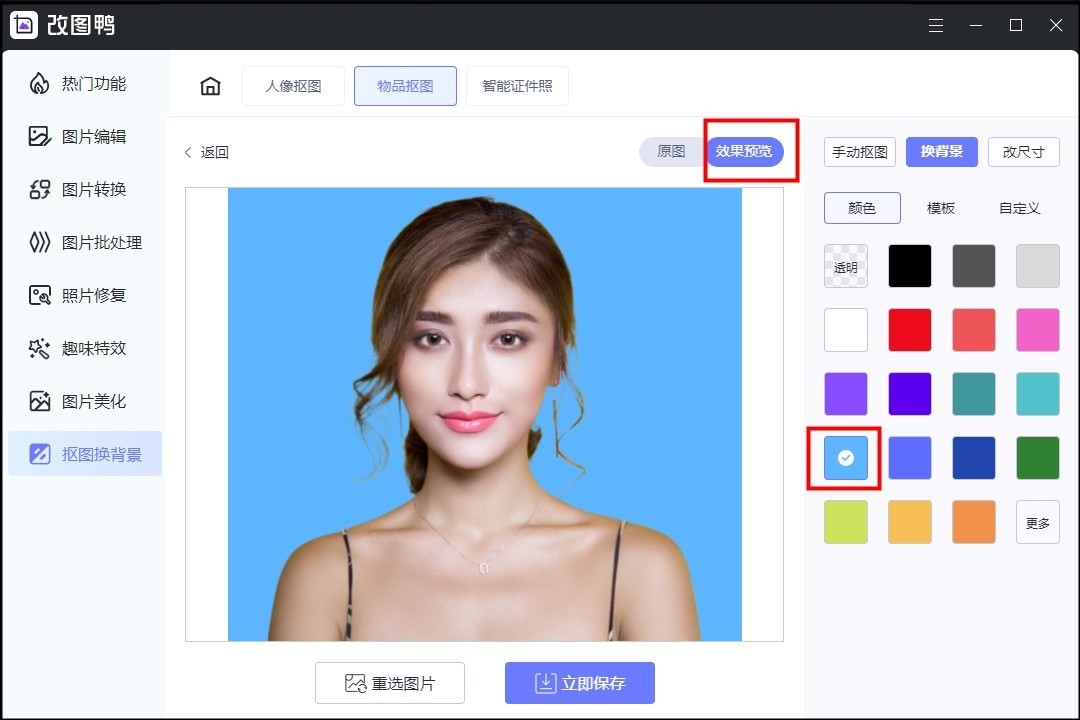The height and width of the screenshot is (720, 1080).
Task: Select the red background color swatch
Action: click(x=909, y=329)
